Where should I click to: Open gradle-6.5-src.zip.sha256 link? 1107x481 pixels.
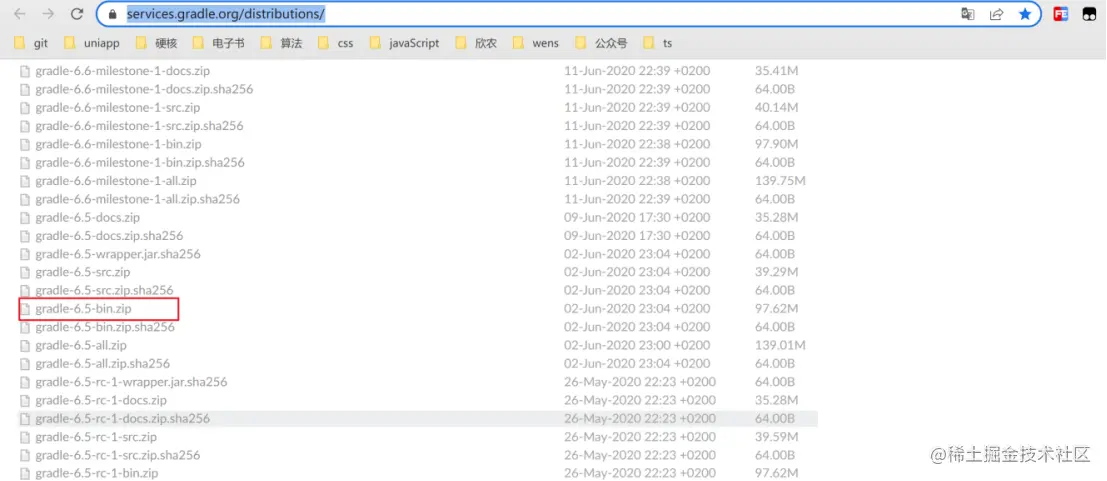click(104, 290)
